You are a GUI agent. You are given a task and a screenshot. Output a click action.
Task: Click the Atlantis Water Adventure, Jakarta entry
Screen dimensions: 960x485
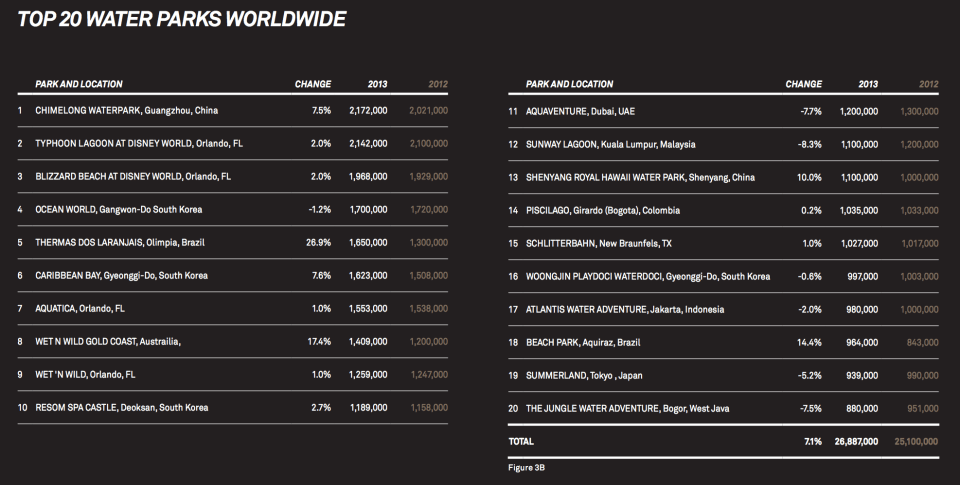625,308
